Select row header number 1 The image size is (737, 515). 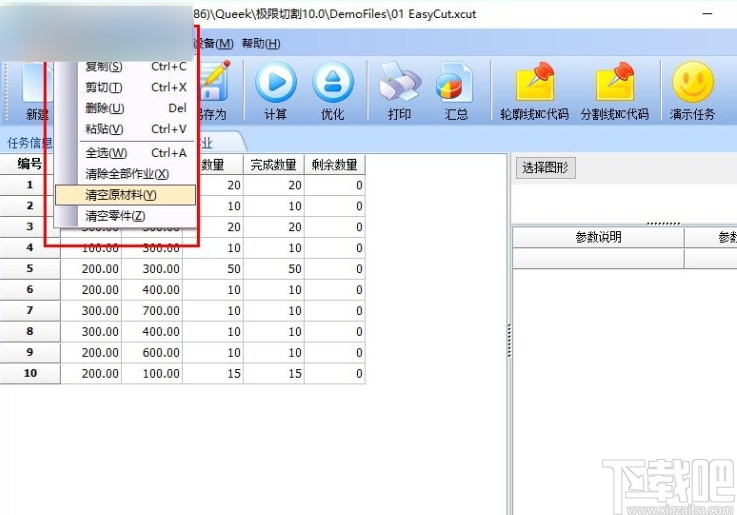(x=30, y=185)
